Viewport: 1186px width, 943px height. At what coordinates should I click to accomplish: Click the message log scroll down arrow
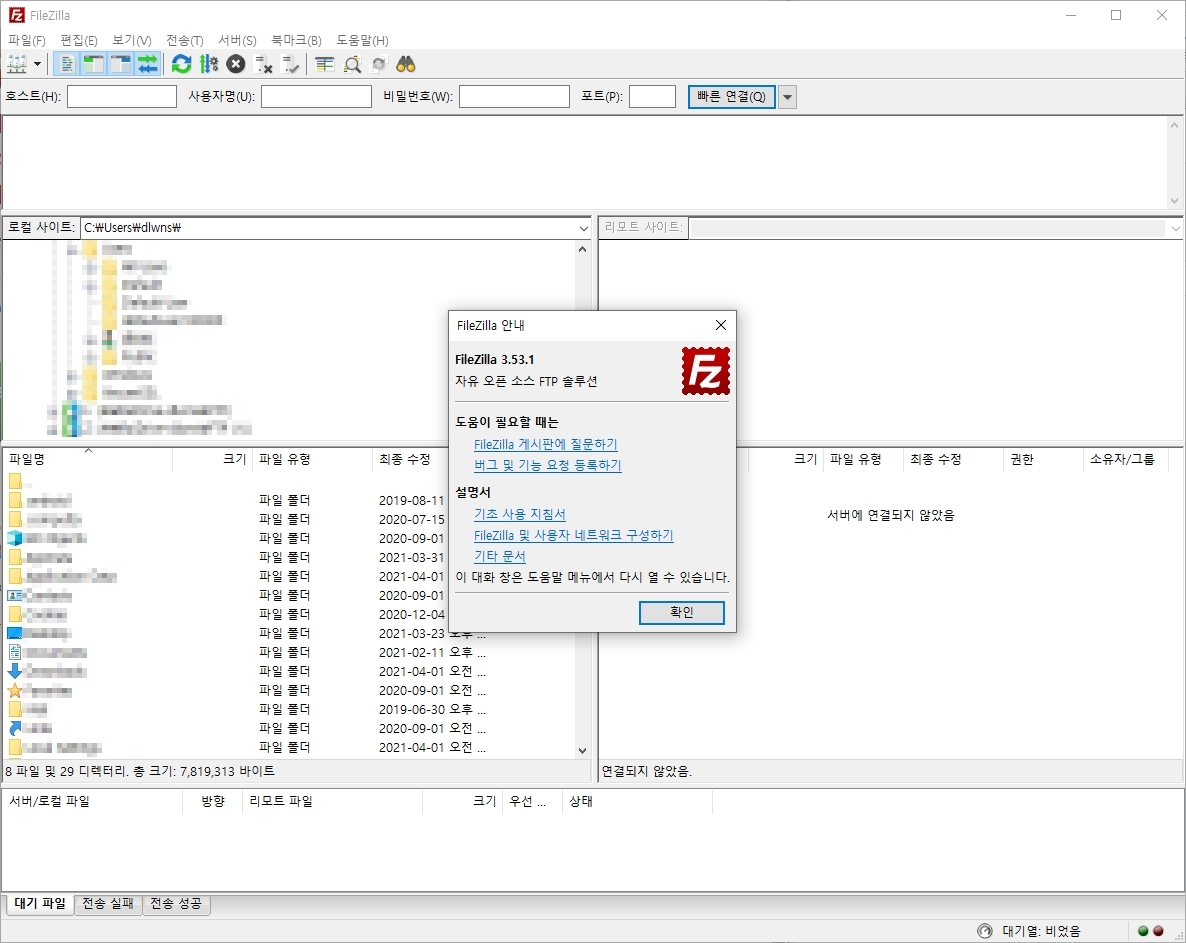1175,200
